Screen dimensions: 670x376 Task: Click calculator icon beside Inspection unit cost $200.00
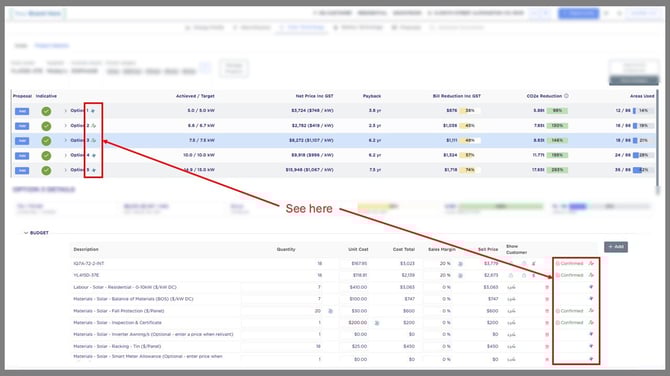click(x=376, y=323)
